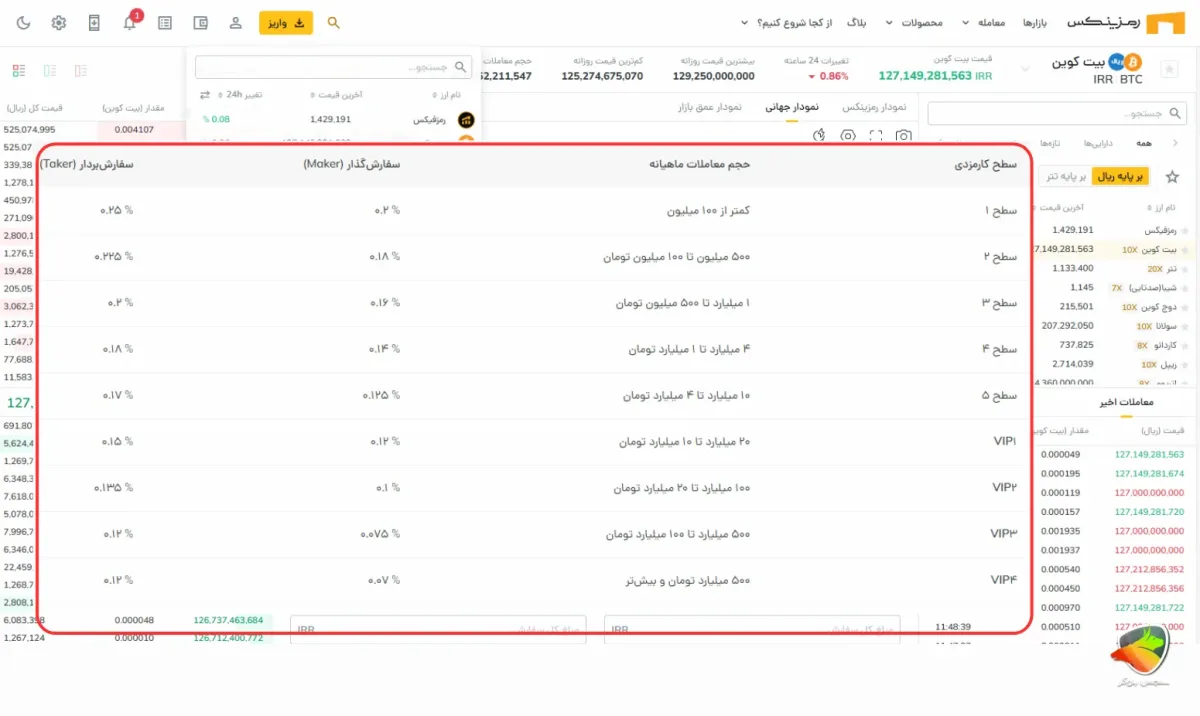This screenshot has height=716, width=1200.
Task: Click the 127,149,281,563 IRR Bitcoin price
Action: pos(936,76)
